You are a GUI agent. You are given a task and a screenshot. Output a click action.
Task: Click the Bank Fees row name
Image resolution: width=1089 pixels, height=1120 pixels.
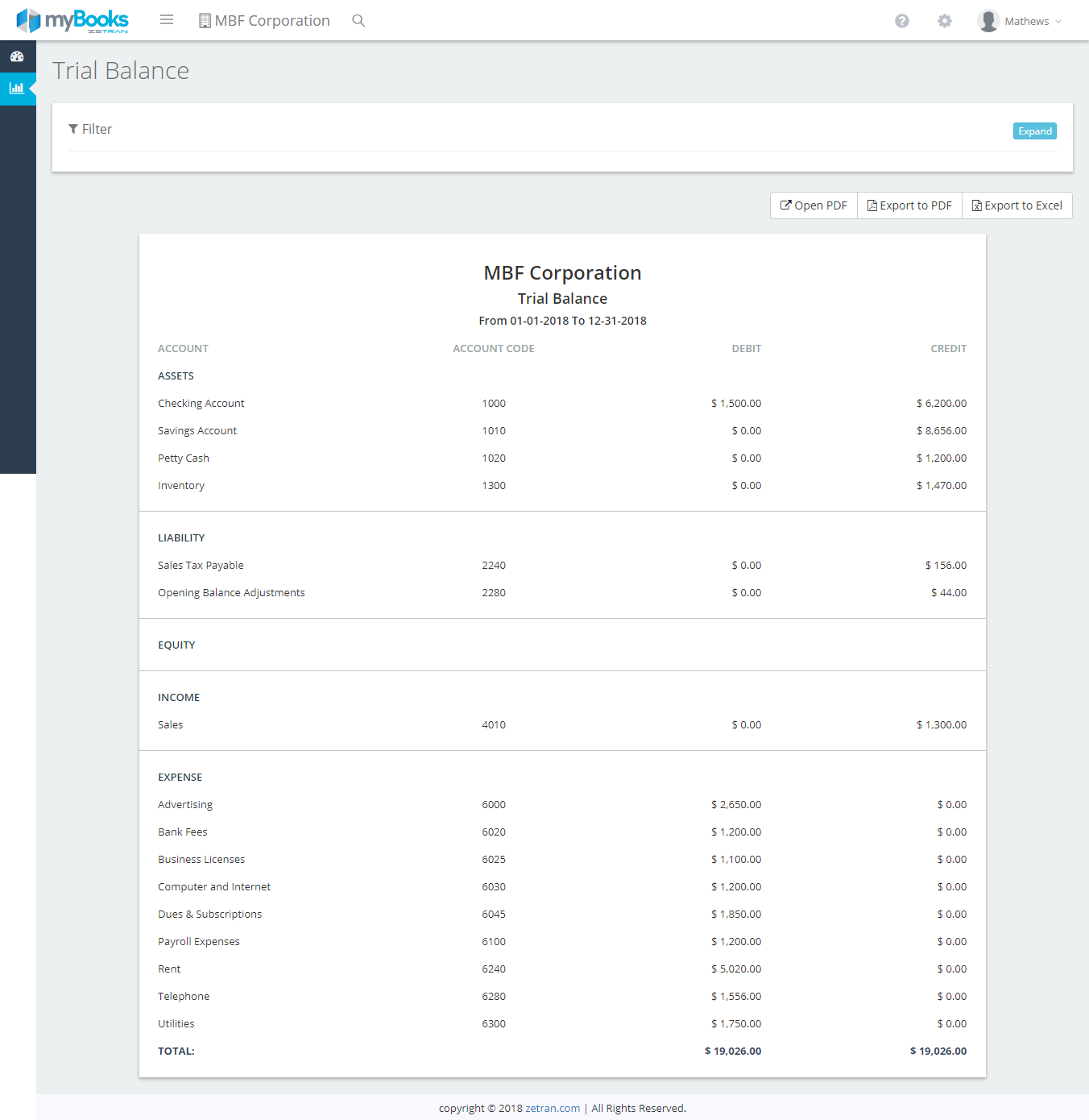[183, 832]
